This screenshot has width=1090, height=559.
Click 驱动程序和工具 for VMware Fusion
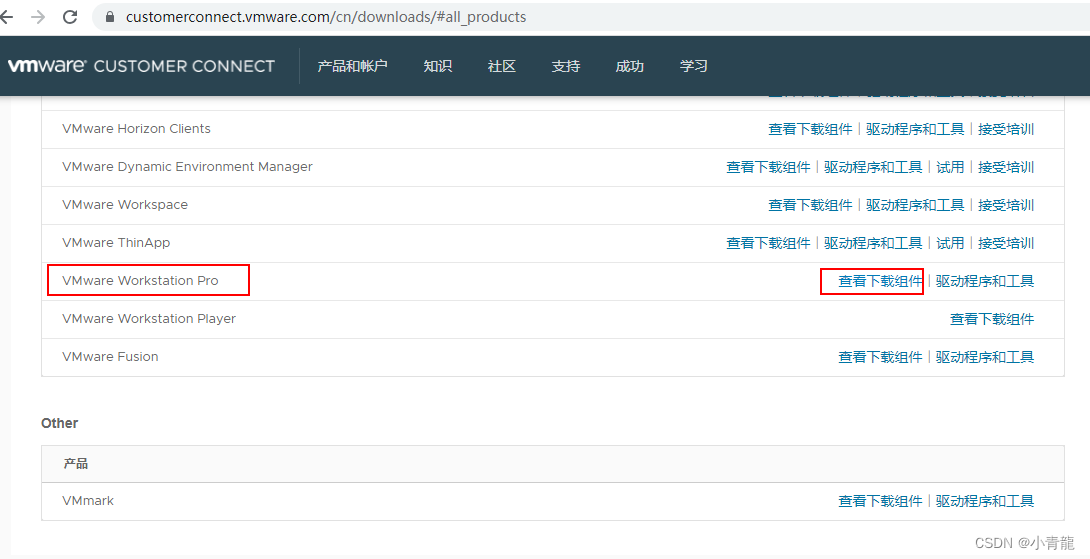click(985, 357)
